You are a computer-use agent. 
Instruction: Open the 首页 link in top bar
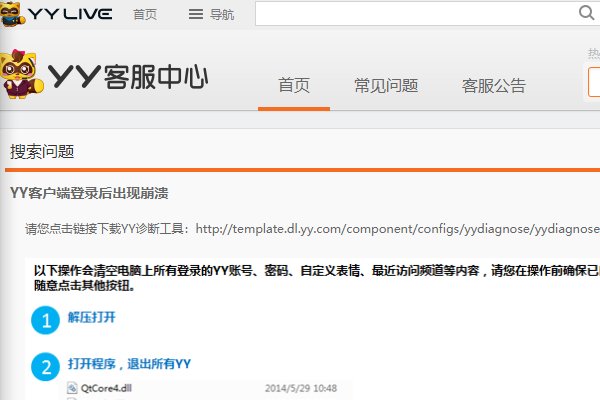[145, 15]
